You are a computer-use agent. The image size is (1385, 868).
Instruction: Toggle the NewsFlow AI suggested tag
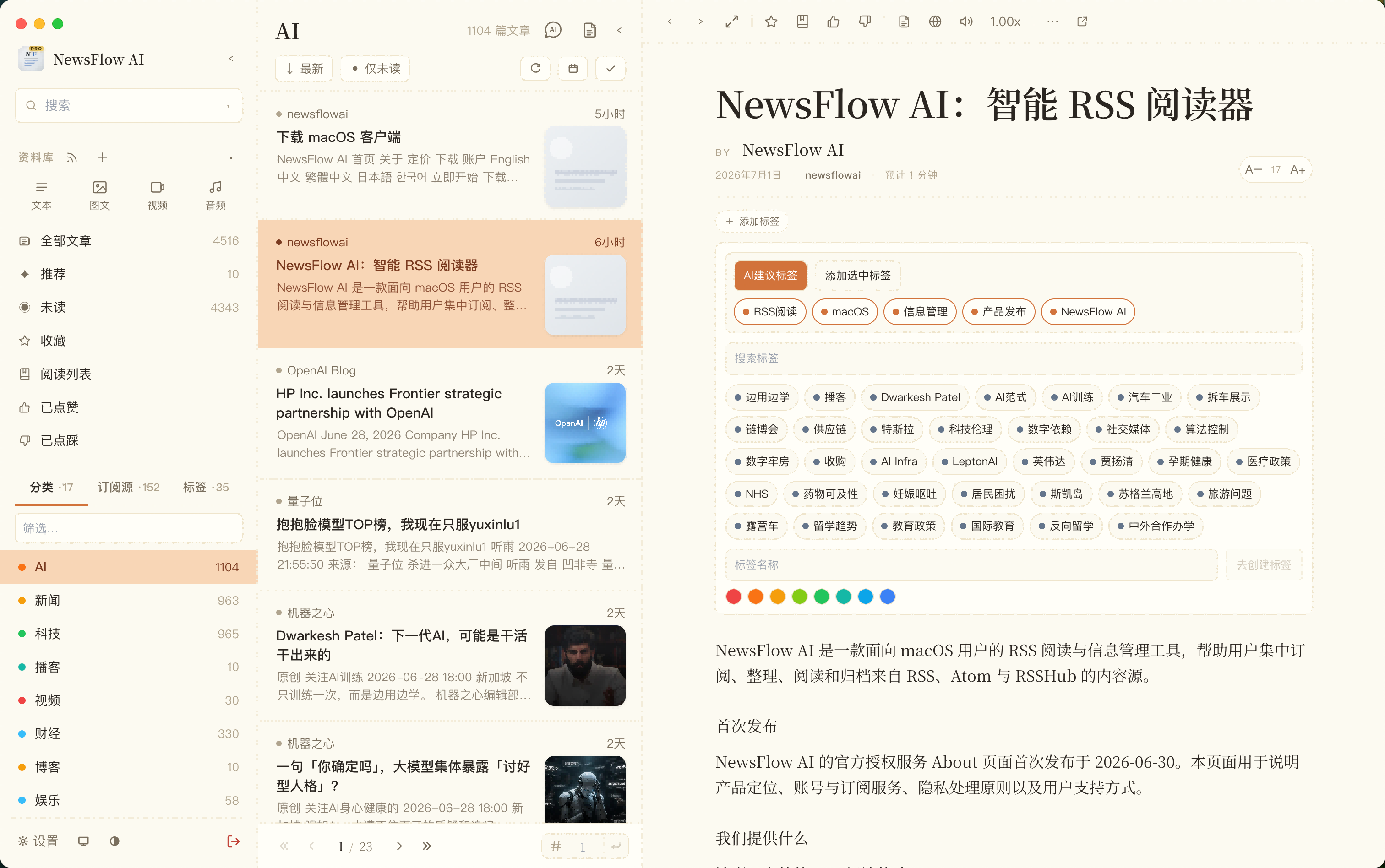pyautogui.click(x=1088, y=312)
